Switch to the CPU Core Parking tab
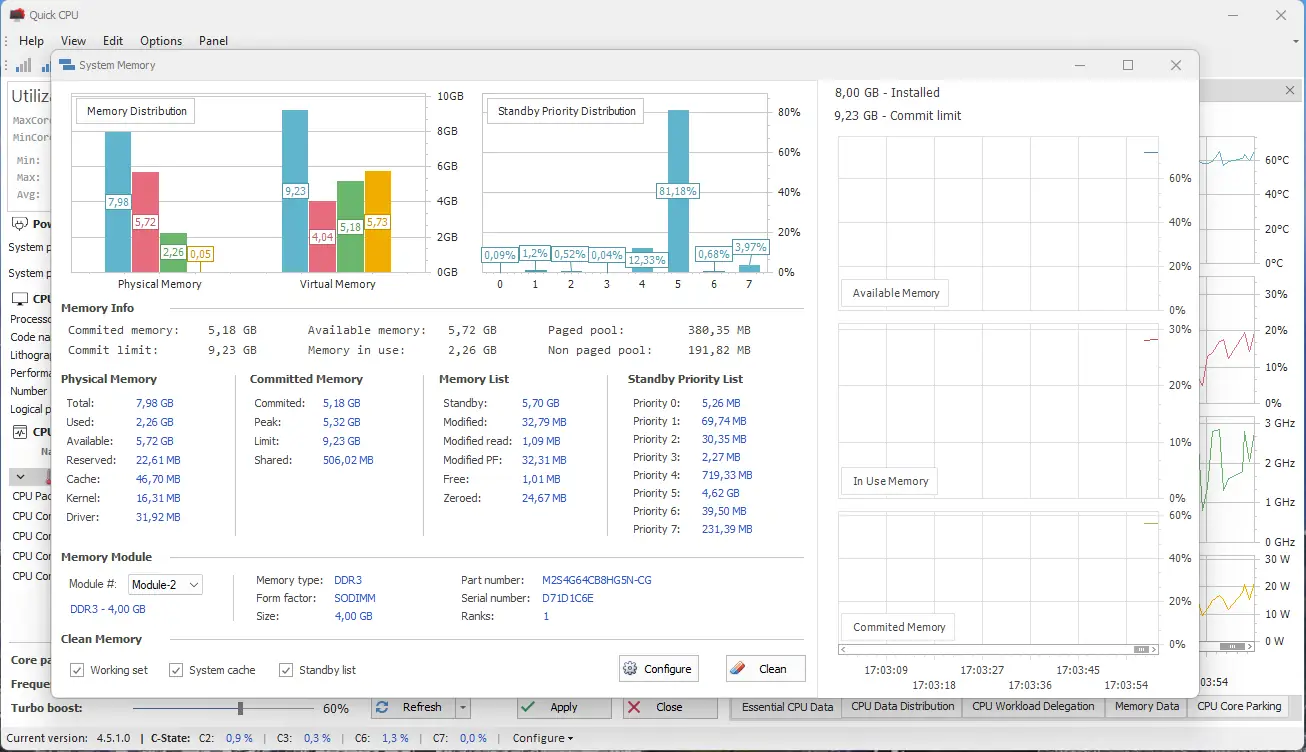Image resolution: width=1306 pixels, height=752 pixels. point(1239,706)
